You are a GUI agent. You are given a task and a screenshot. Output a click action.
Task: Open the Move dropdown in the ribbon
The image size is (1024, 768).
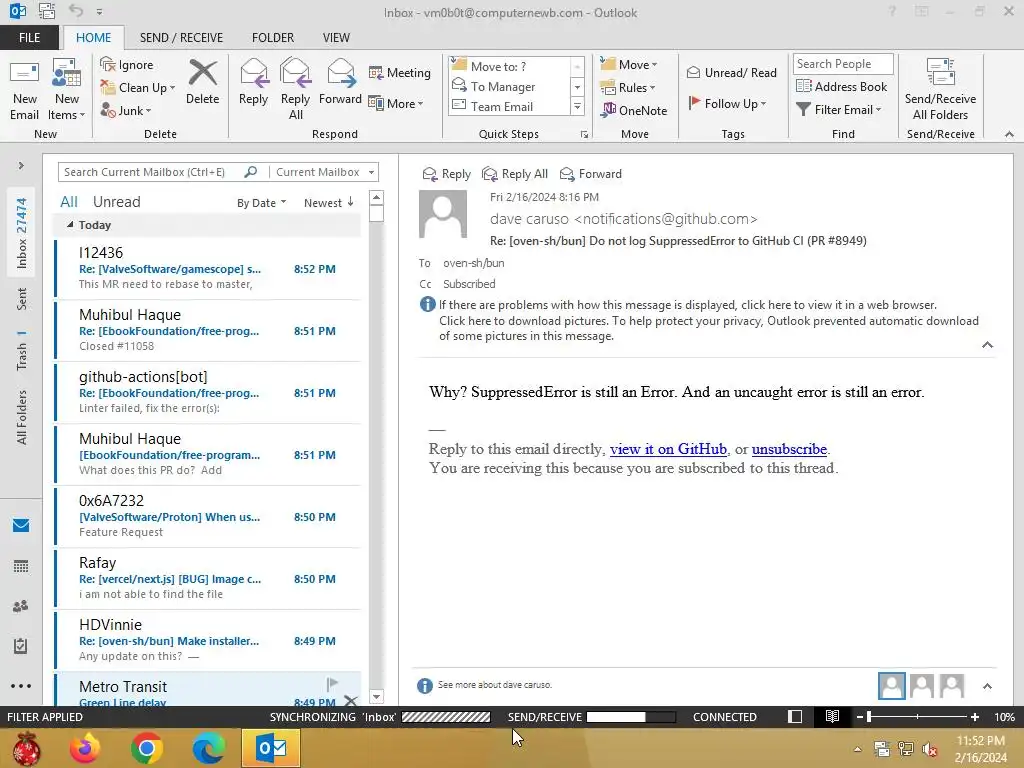628,64
